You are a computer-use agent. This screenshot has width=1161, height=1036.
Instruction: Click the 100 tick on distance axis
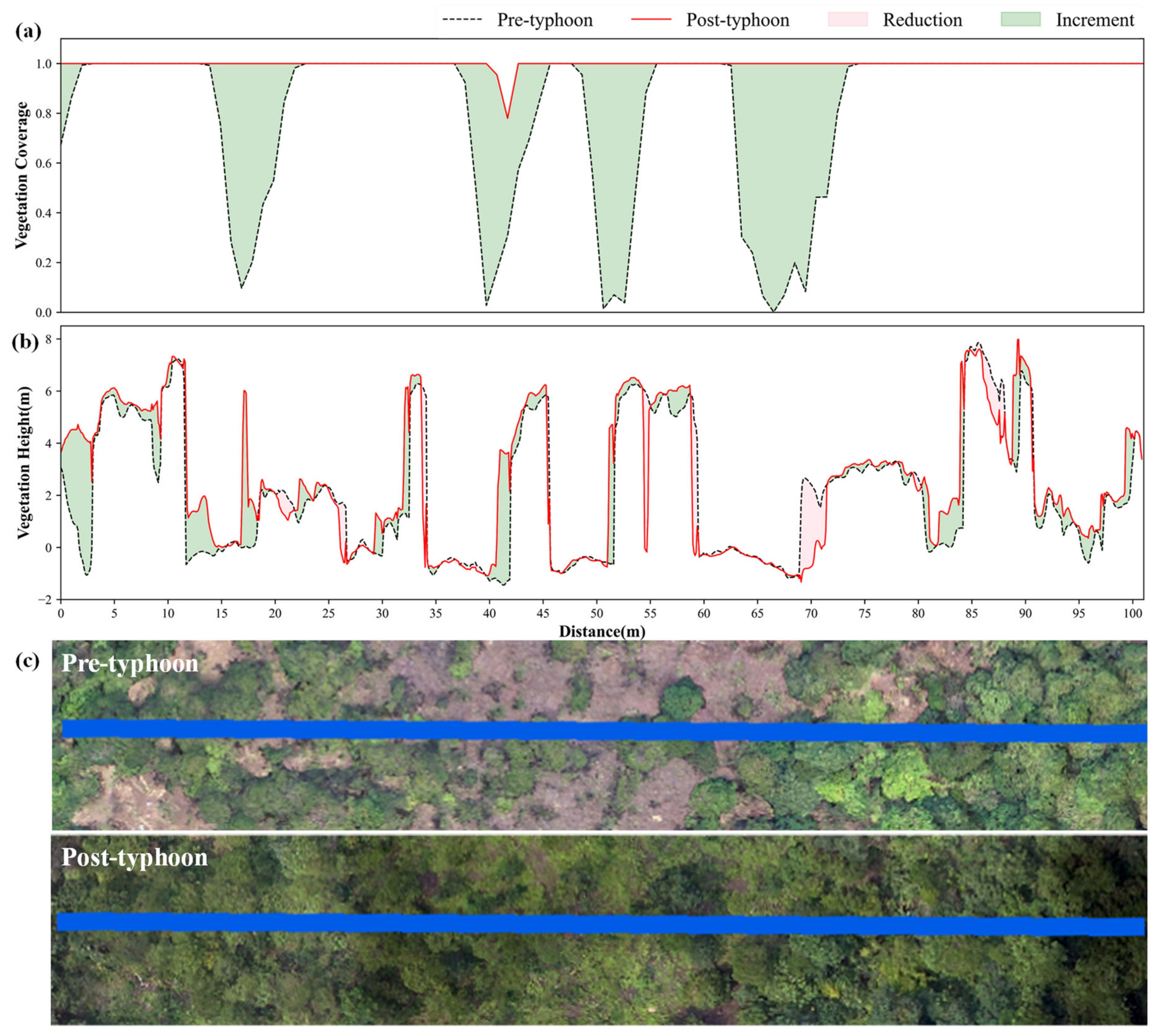click(x=1133, y=614)
